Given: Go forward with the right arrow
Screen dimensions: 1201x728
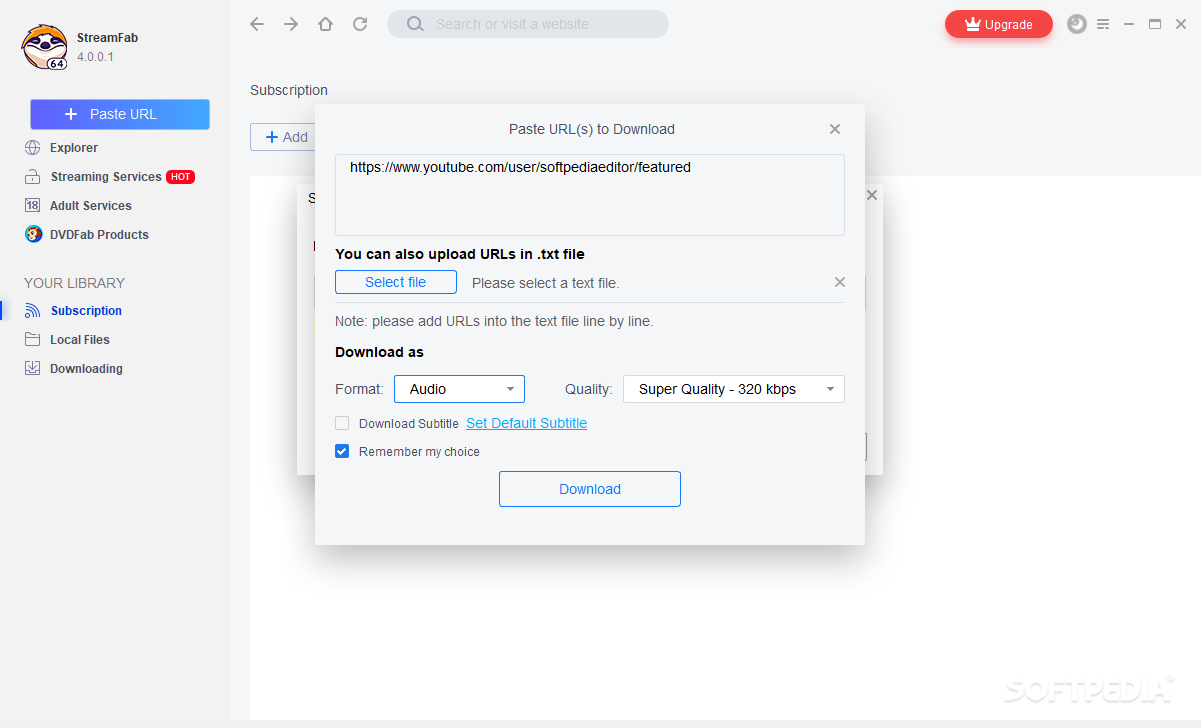Looking at the screenshot, I should (291, 24).
